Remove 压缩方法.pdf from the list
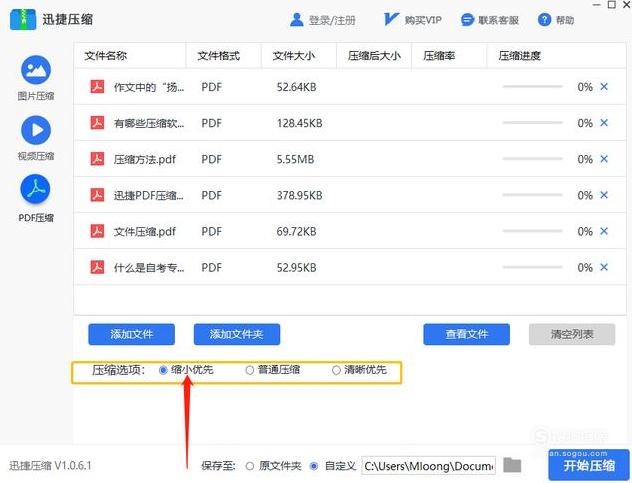632x483 pixels. point(604,159)
